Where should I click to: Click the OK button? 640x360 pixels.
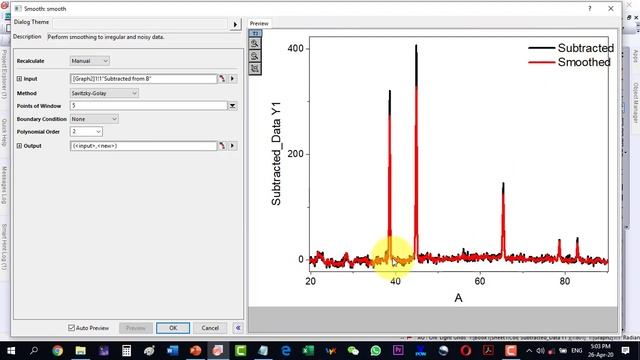click(x=173, y=328)
